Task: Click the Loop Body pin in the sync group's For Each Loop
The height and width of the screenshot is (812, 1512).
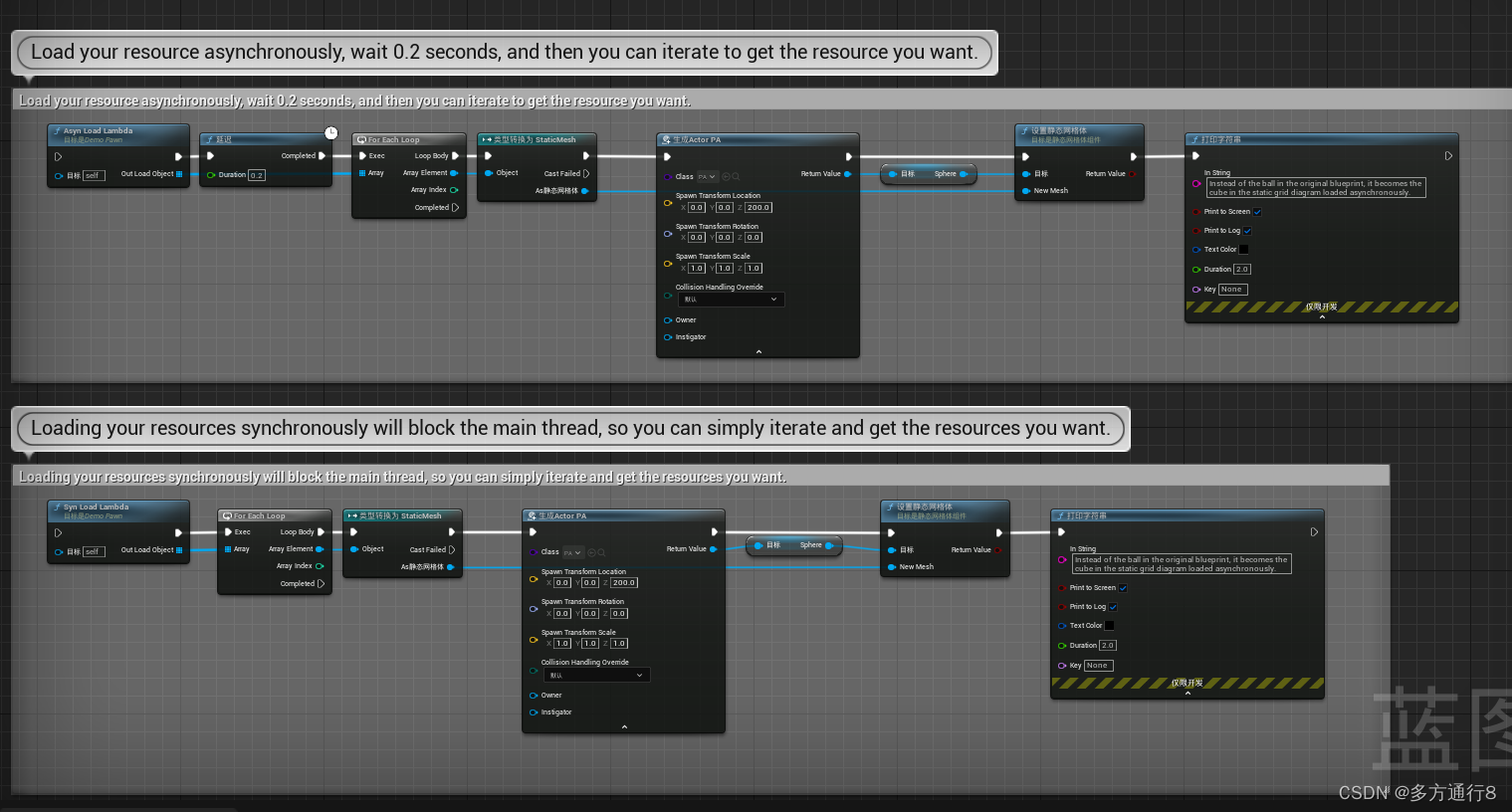Action: [x=321, y=532]
